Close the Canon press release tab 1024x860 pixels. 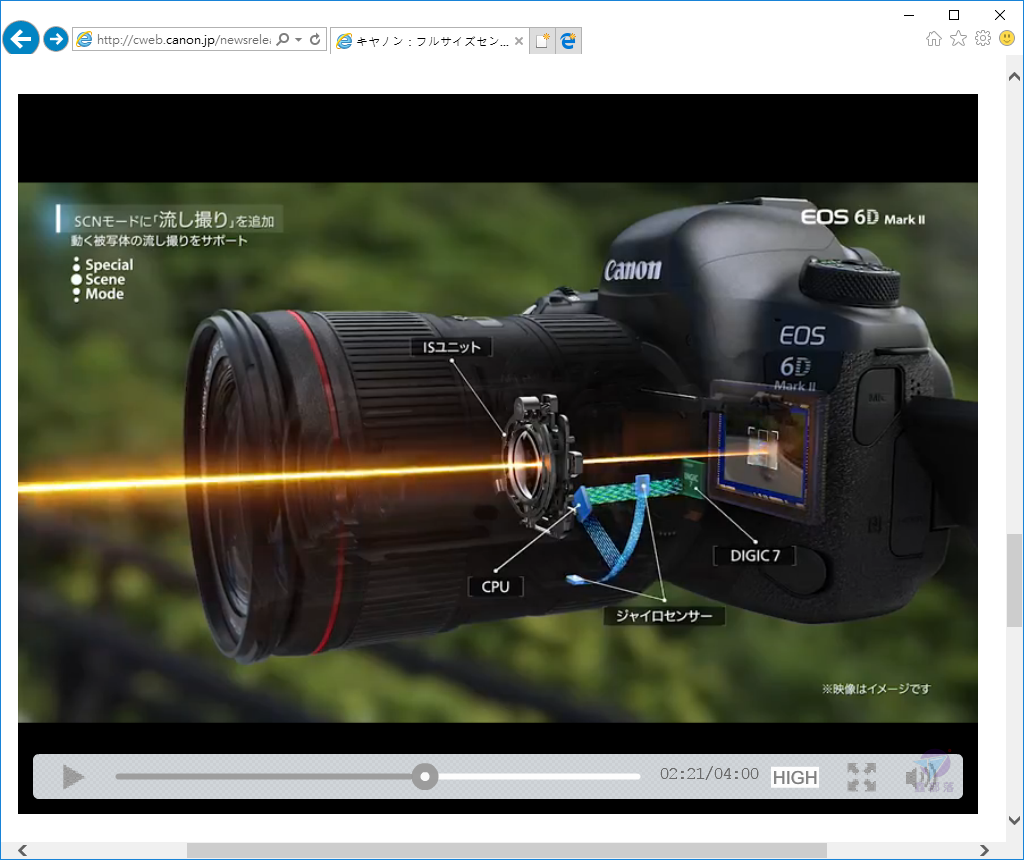[519, 40]
